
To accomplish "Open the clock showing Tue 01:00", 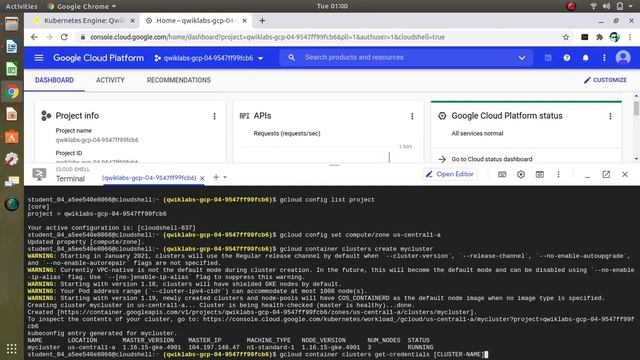I will click(332, 6).
